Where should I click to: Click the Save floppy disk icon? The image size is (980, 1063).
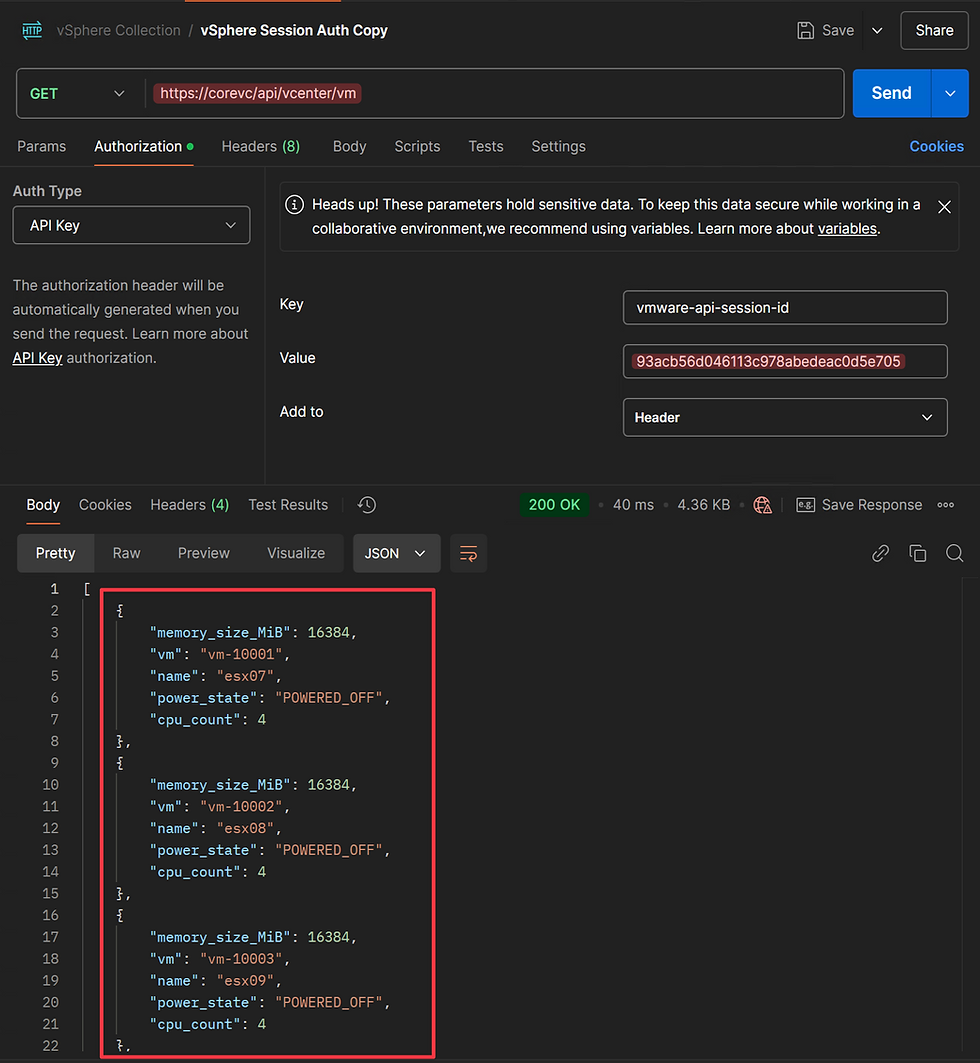click(805, 31)
